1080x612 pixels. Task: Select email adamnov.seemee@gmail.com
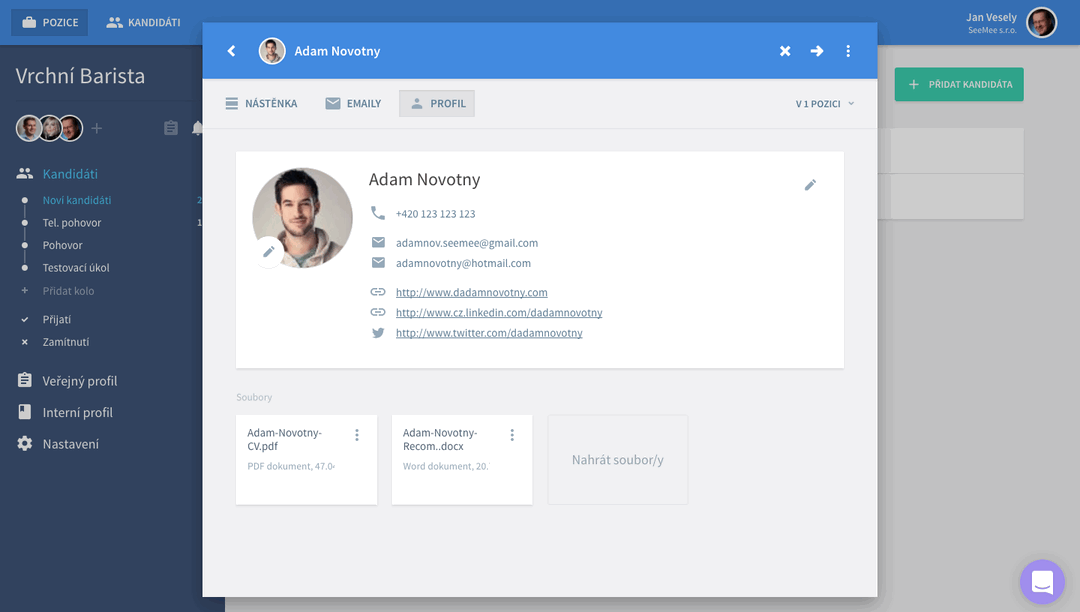tap(467, 242)
